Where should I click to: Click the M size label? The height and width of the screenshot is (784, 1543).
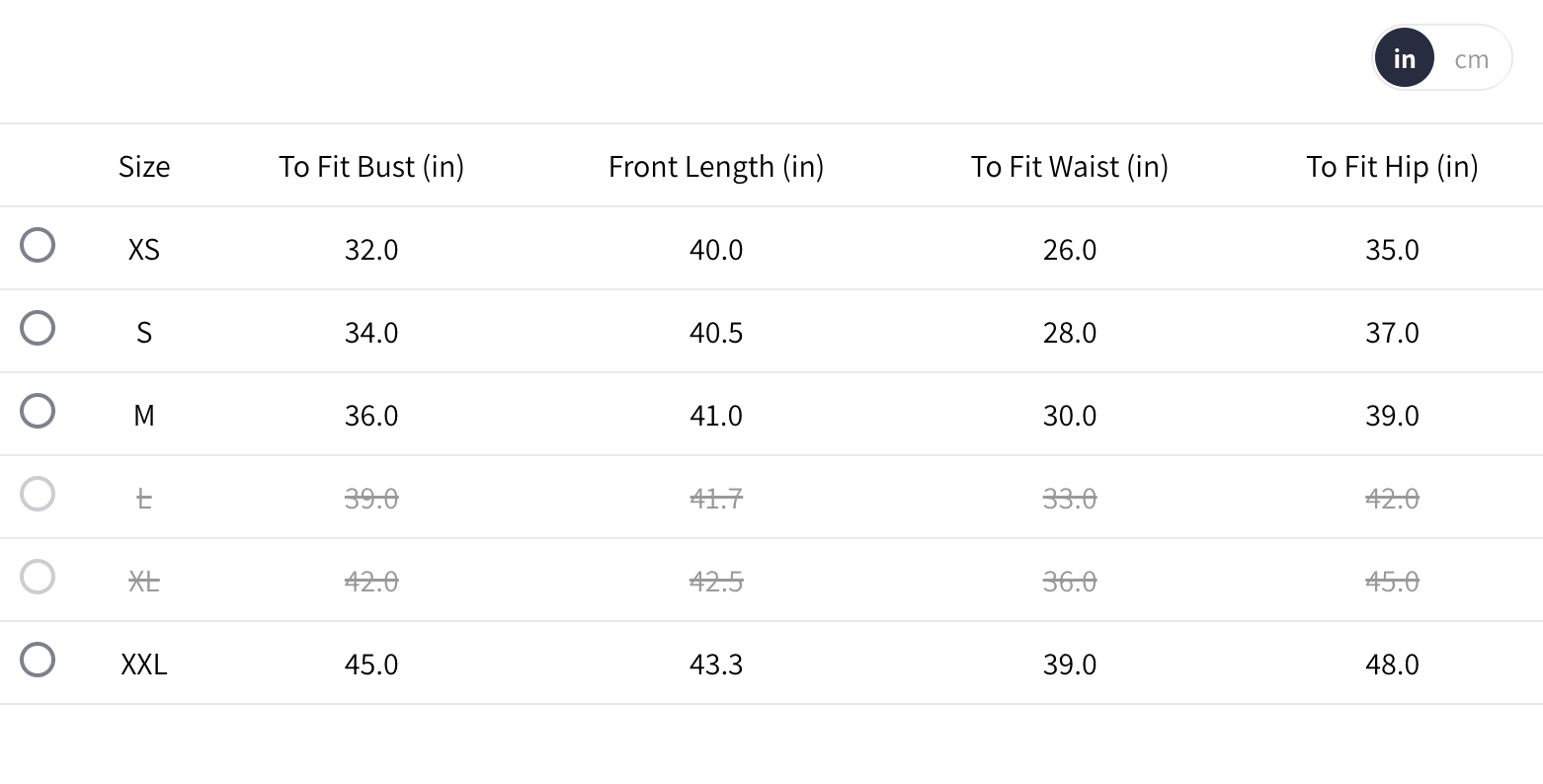144,416
